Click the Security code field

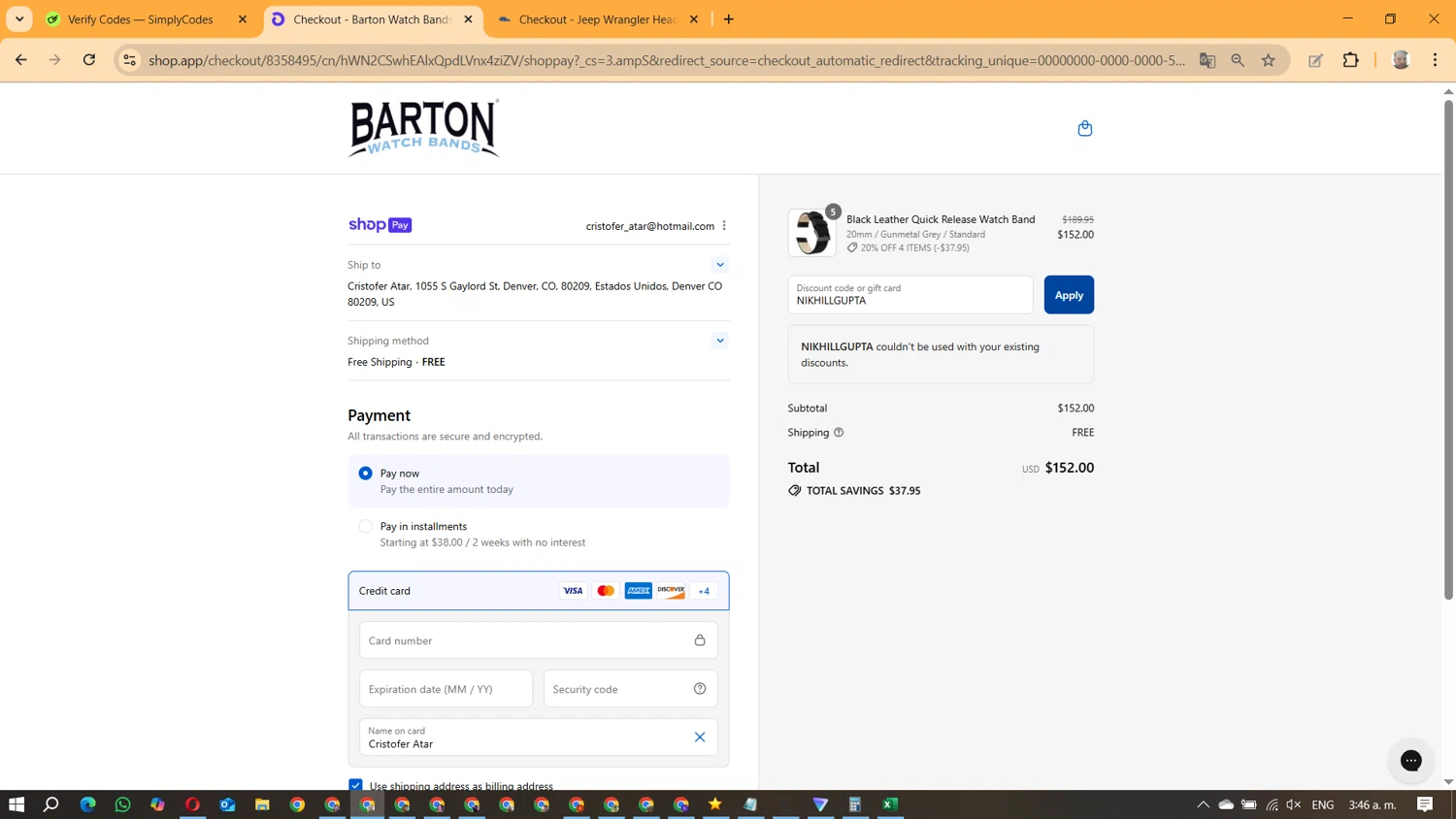(631, 689)
